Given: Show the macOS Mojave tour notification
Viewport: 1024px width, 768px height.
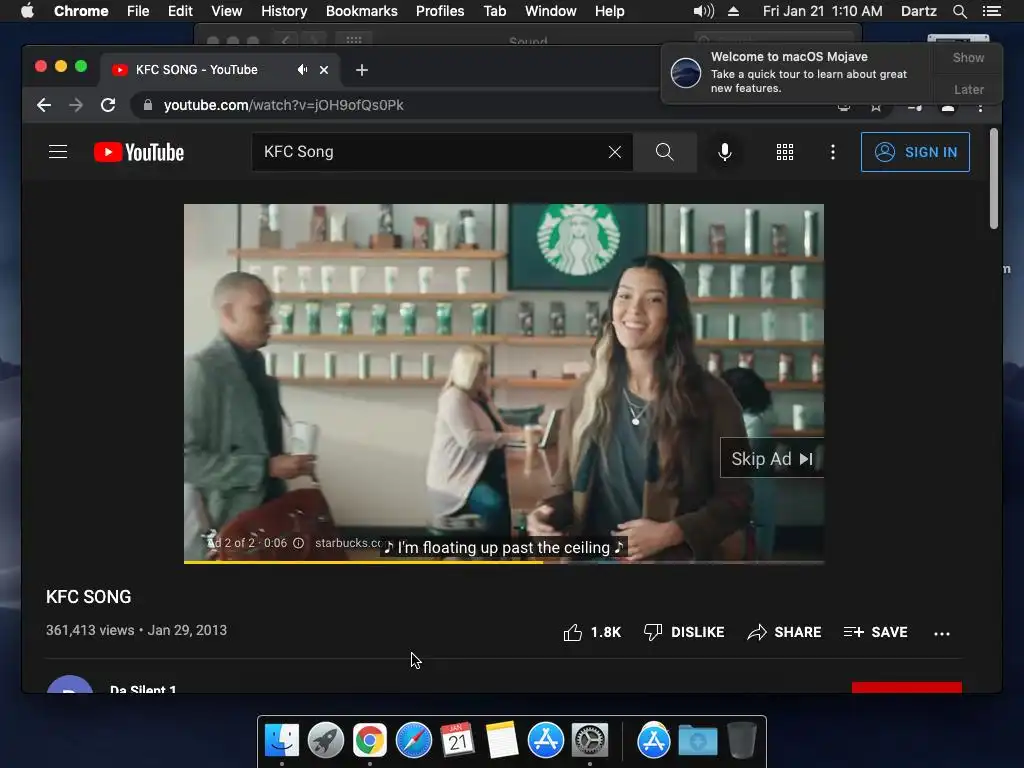Looking at the screenshot, I should point(968,57).
